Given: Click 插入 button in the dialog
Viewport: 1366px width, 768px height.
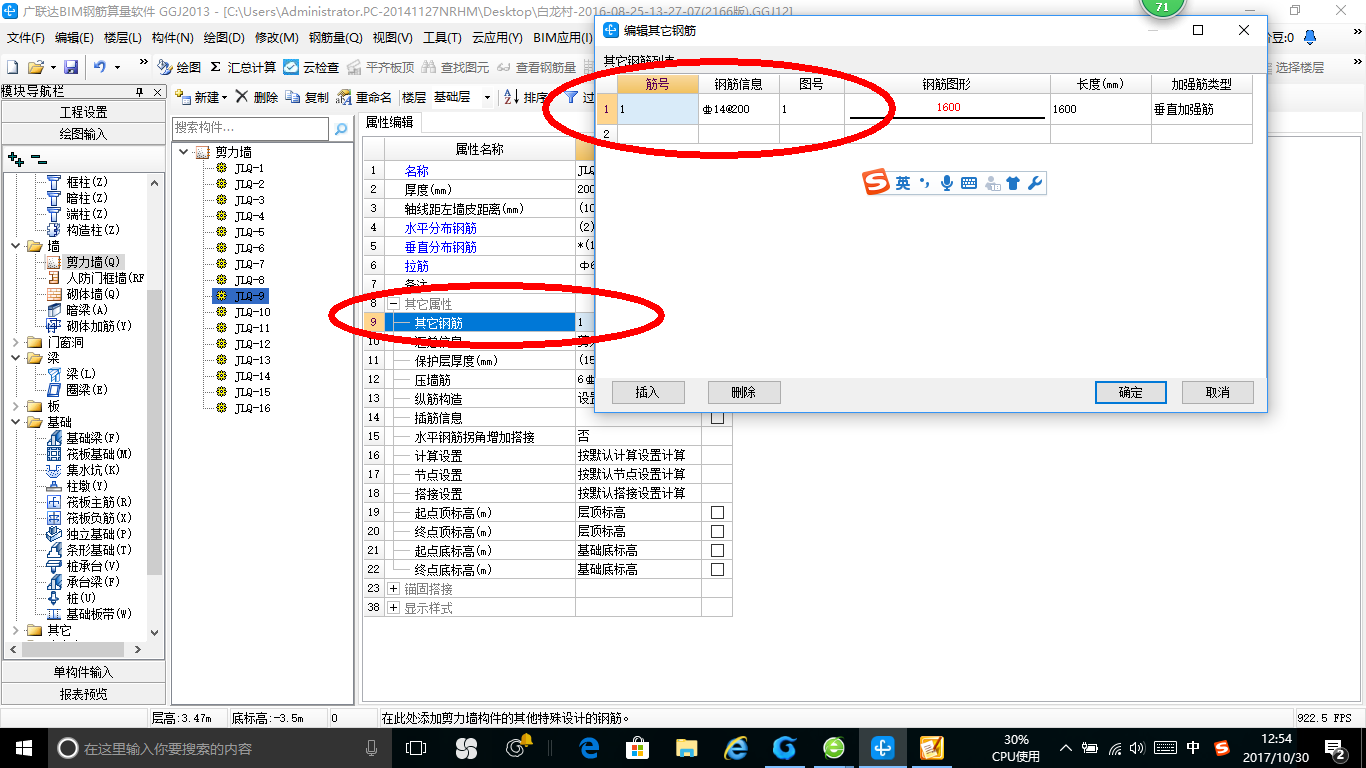Looking at the screenshot, I should (648, 392).
